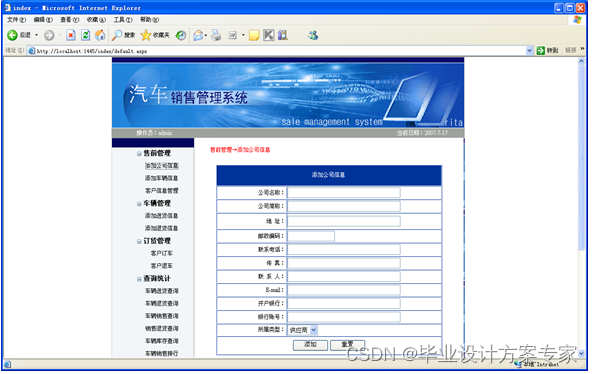Screen dimensions: 592x374
Task: Collapse the 查询统计 tree node
Action: point(139,280)
